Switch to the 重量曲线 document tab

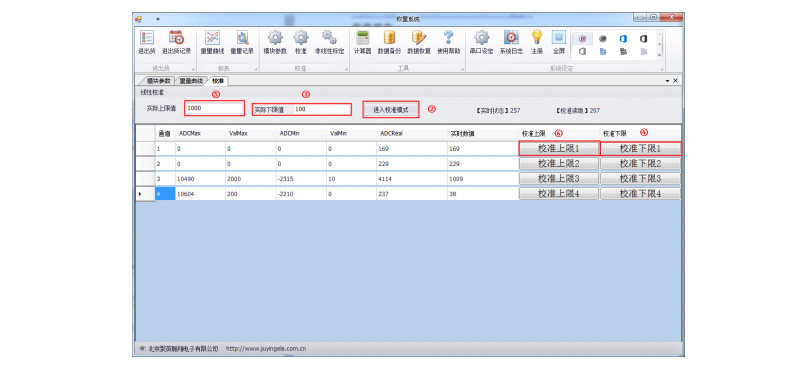click(191, 81)
